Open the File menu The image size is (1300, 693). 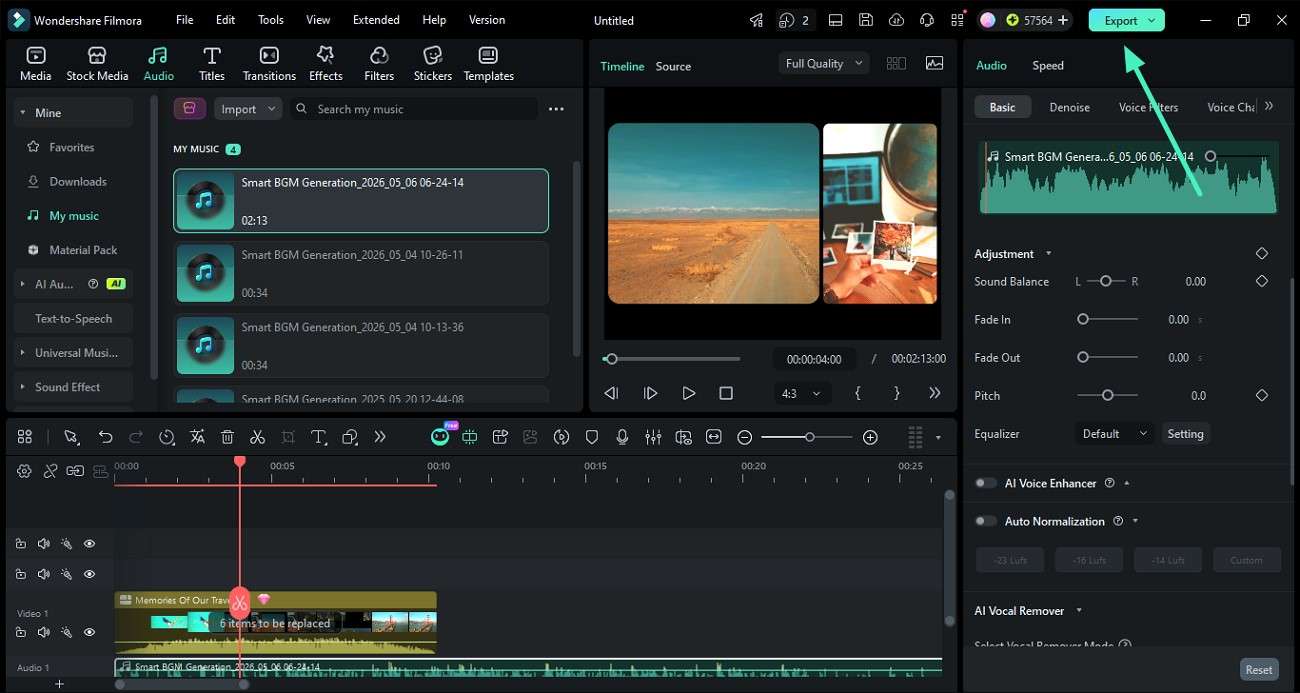tap(185, 20)
